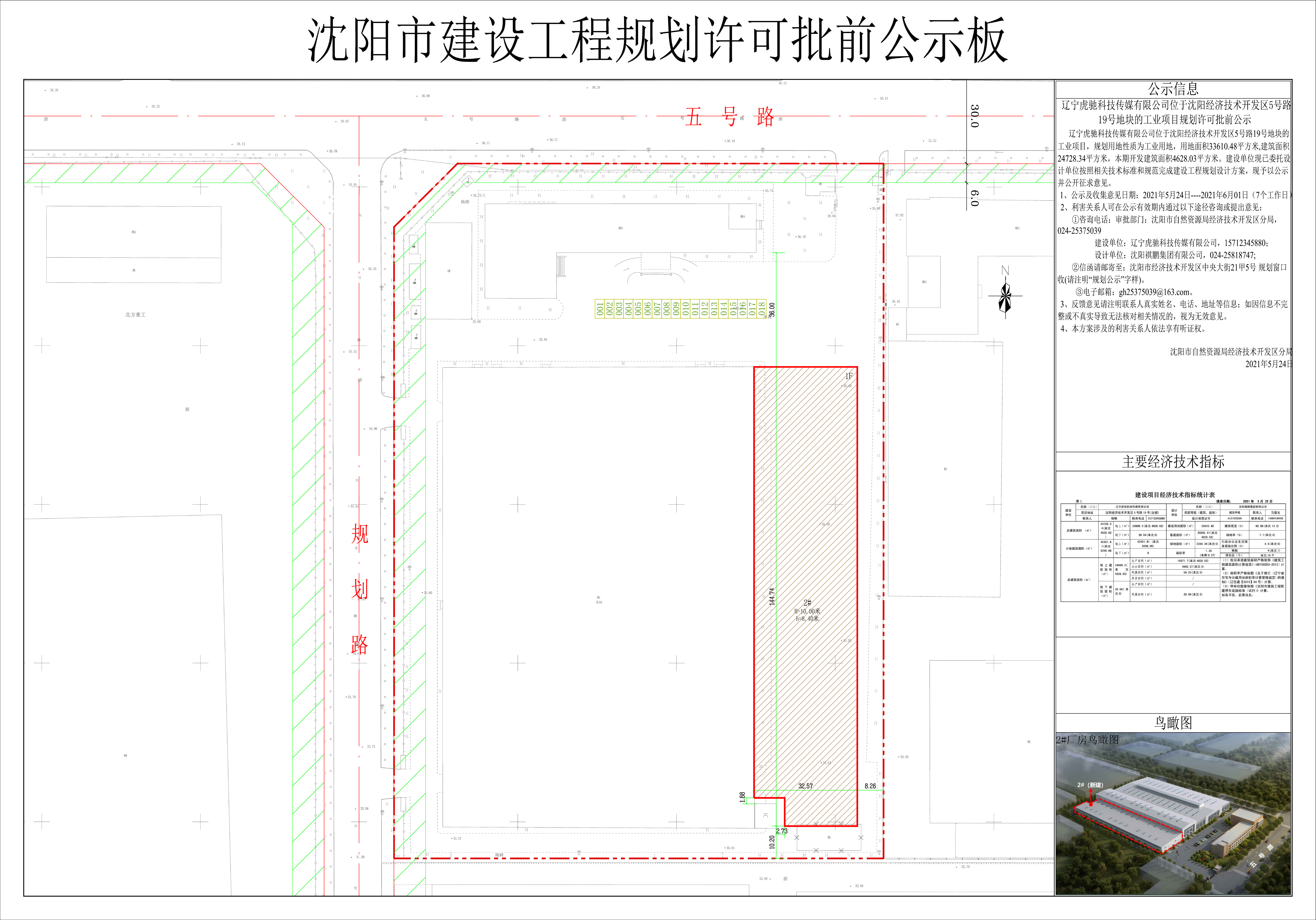
Task: Click parking space number 001
Action: [600, 309]
